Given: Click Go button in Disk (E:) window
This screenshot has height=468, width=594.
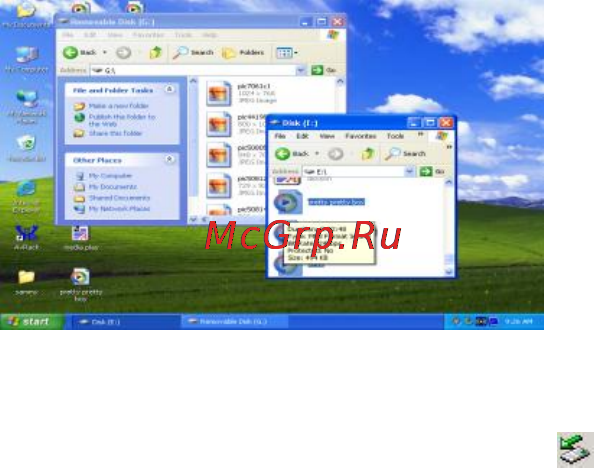Looking at the screenshot, I should coord(432,172).
